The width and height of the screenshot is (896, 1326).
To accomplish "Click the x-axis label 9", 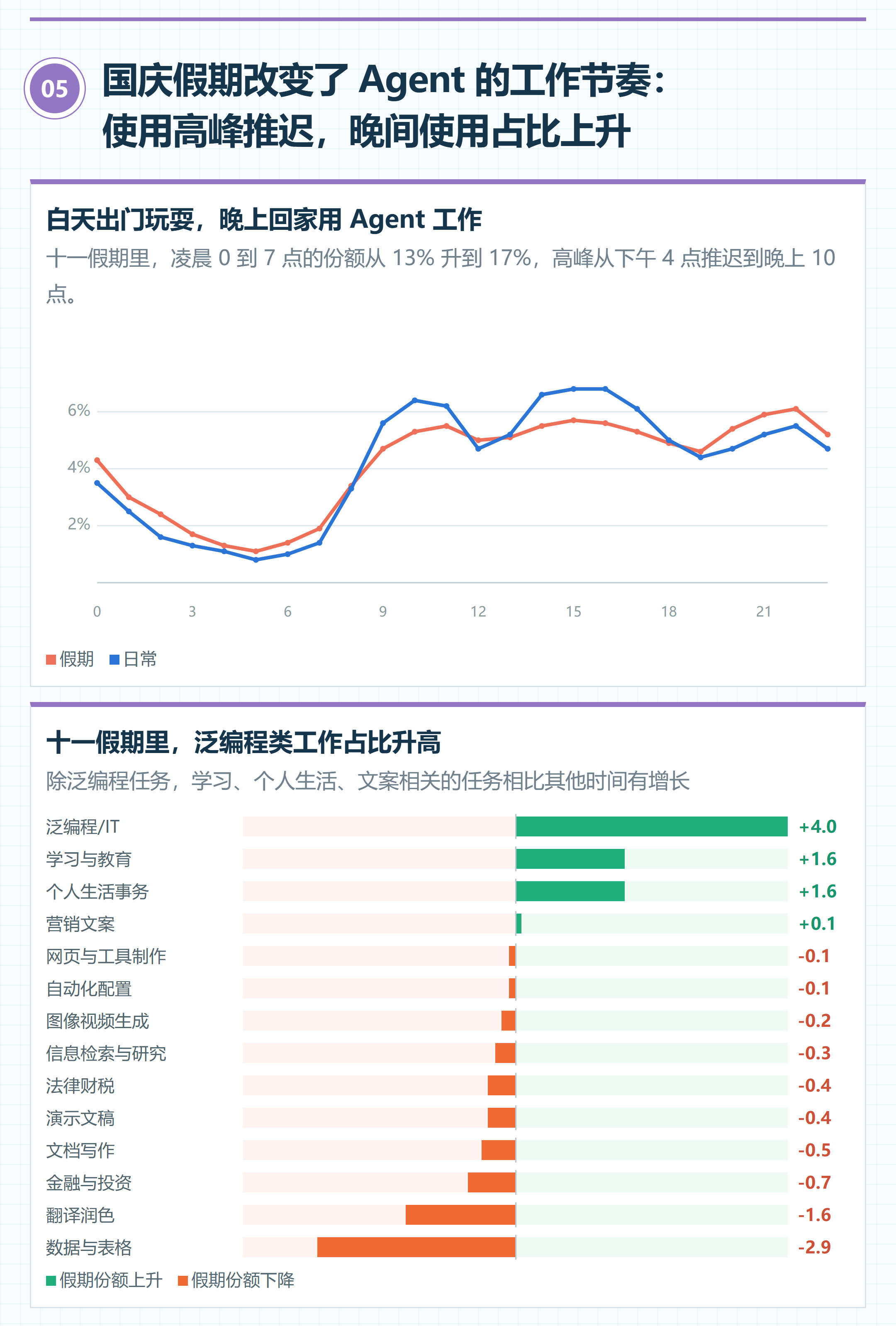I will pyautogui.click(x=383, y=612).
